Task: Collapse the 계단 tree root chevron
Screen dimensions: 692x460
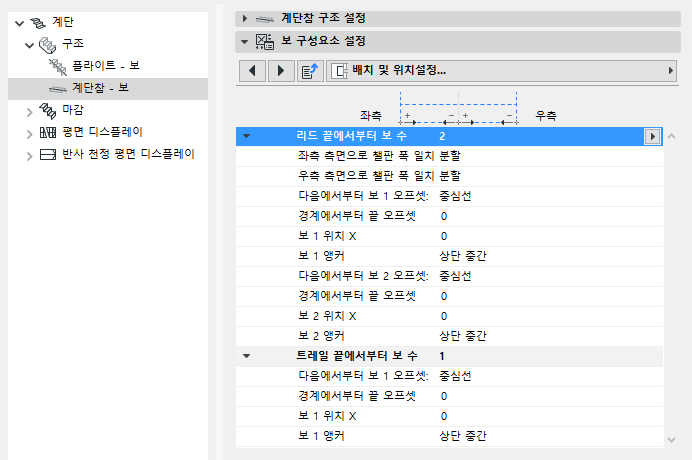Action: click(x=19, y=23)
